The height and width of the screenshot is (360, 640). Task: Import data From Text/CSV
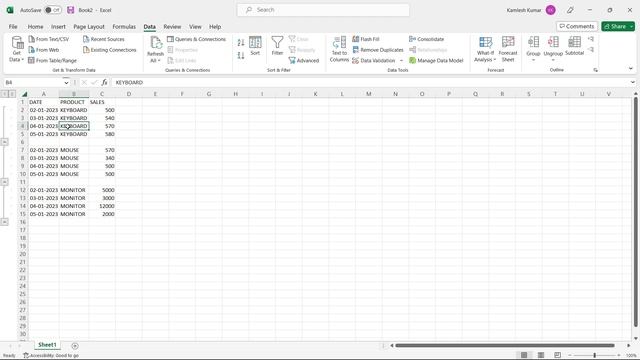[x=49, y=39]
